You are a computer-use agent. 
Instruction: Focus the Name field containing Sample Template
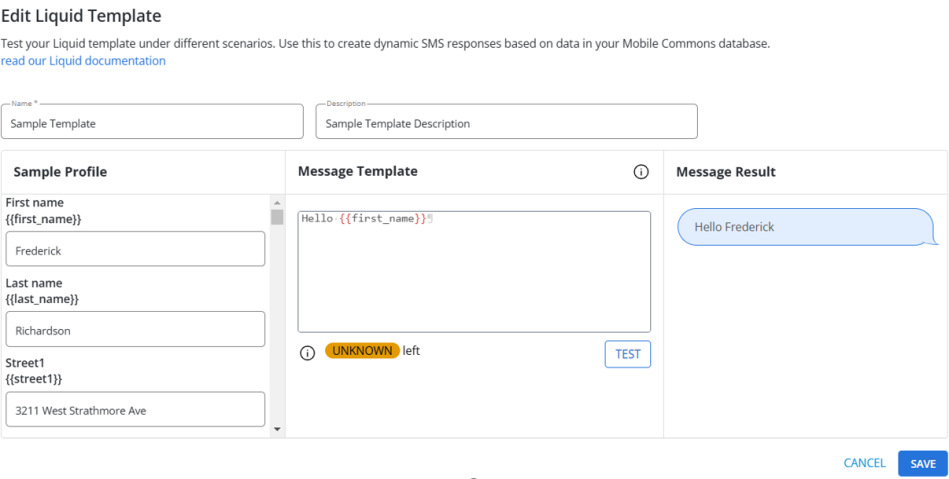coord(152,123)
